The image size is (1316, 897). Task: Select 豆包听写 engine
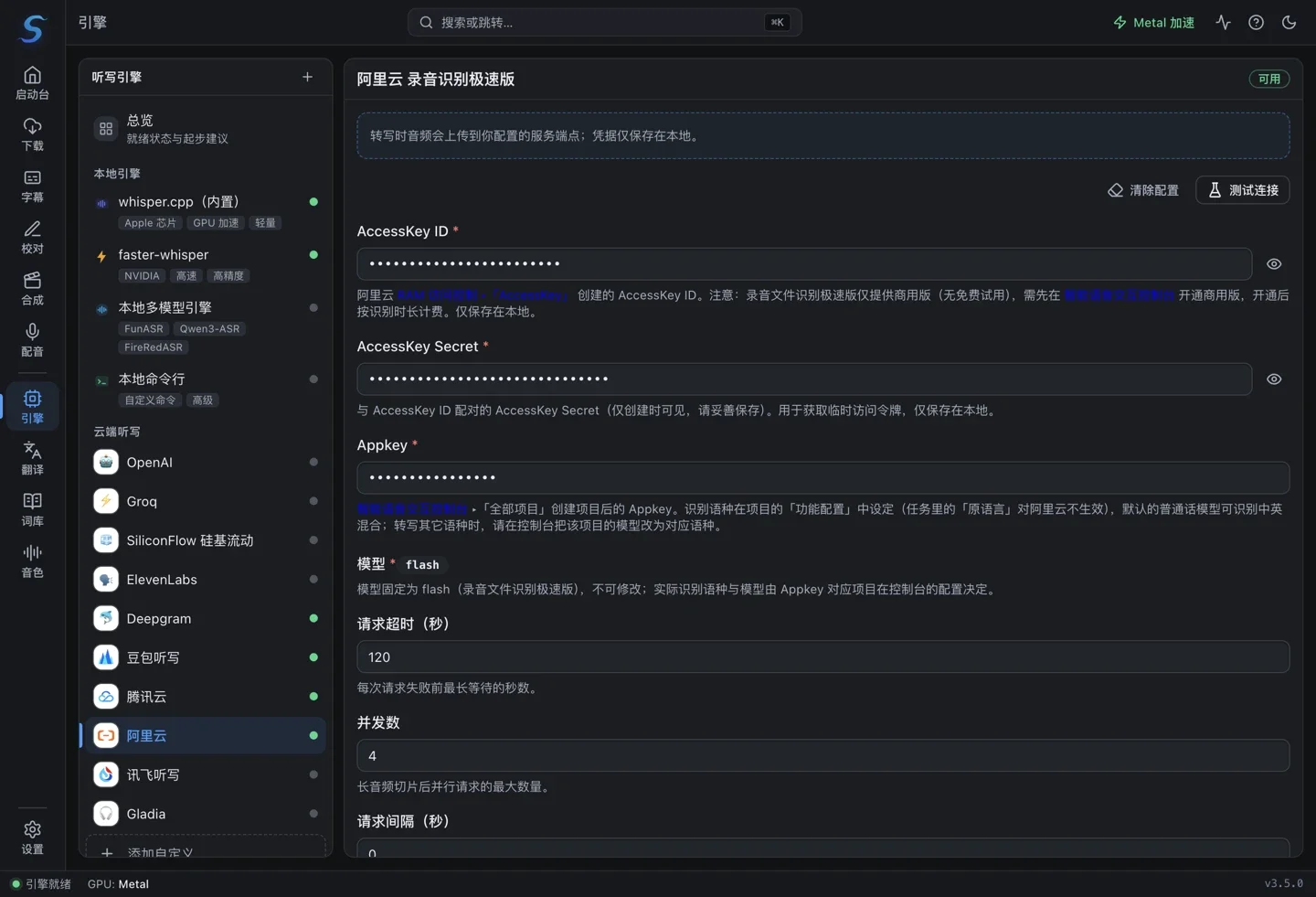click(206, 657)
